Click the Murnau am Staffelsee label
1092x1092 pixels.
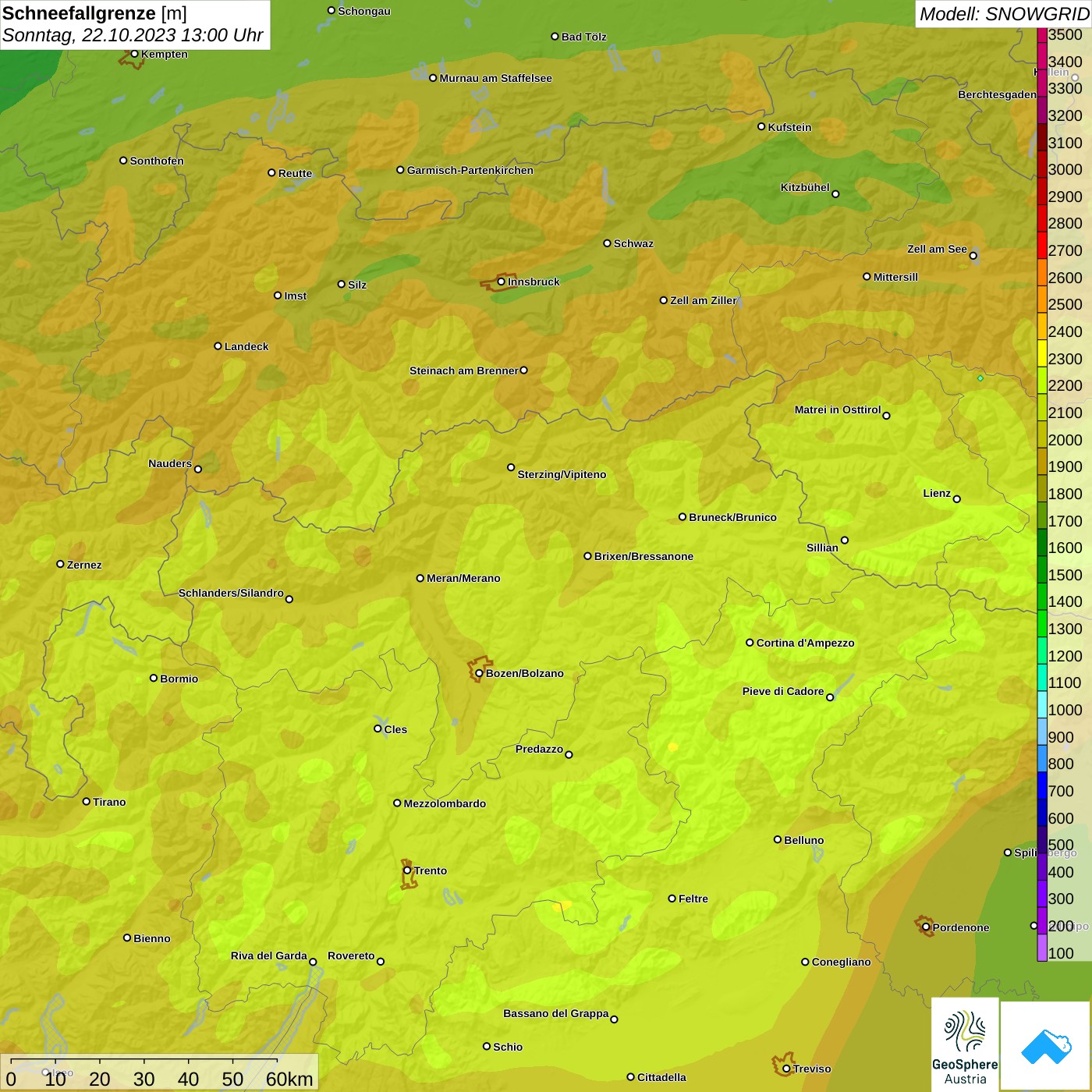pyautogui.click(x=495, y=78)
